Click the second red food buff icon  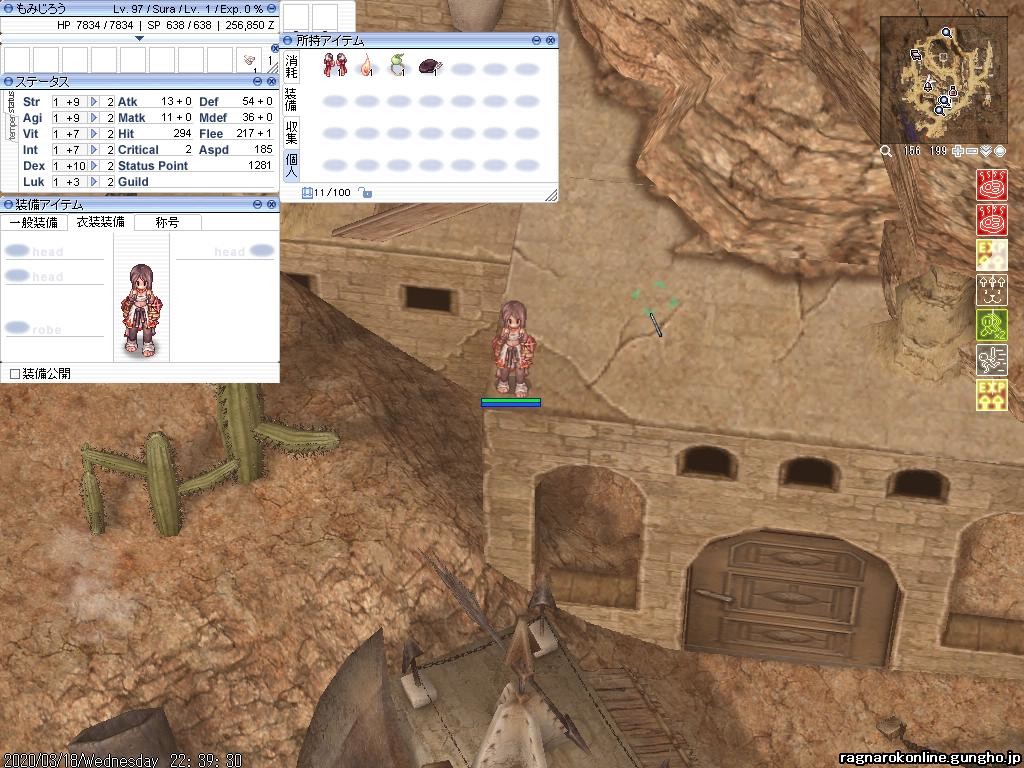(991, 219)
